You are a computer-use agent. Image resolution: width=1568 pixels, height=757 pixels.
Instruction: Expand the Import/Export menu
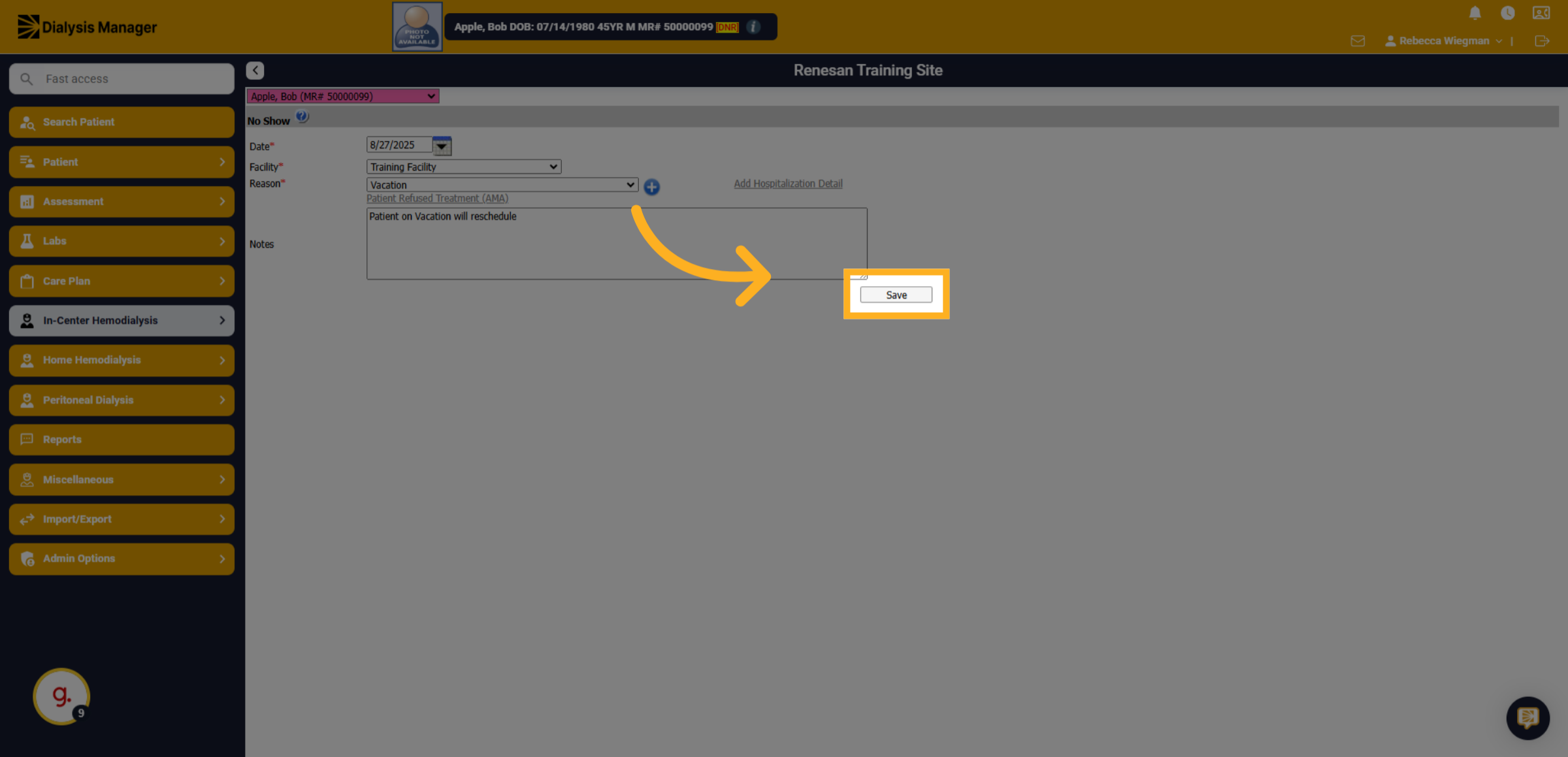click(x=122, y=519)
